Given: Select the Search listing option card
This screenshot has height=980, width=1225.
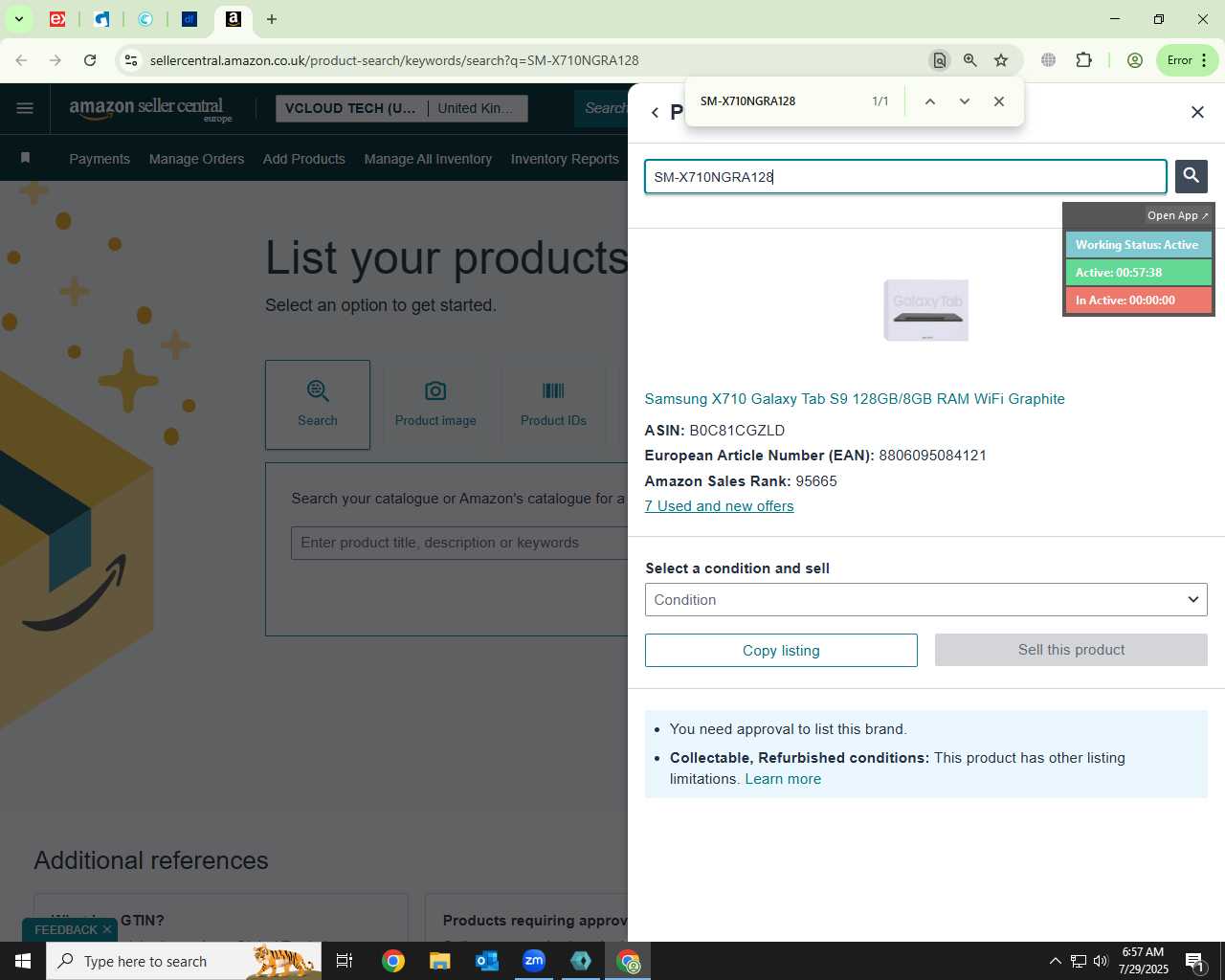Looking at the screenshot, I should pyautogui.click(x=318, y=405).
